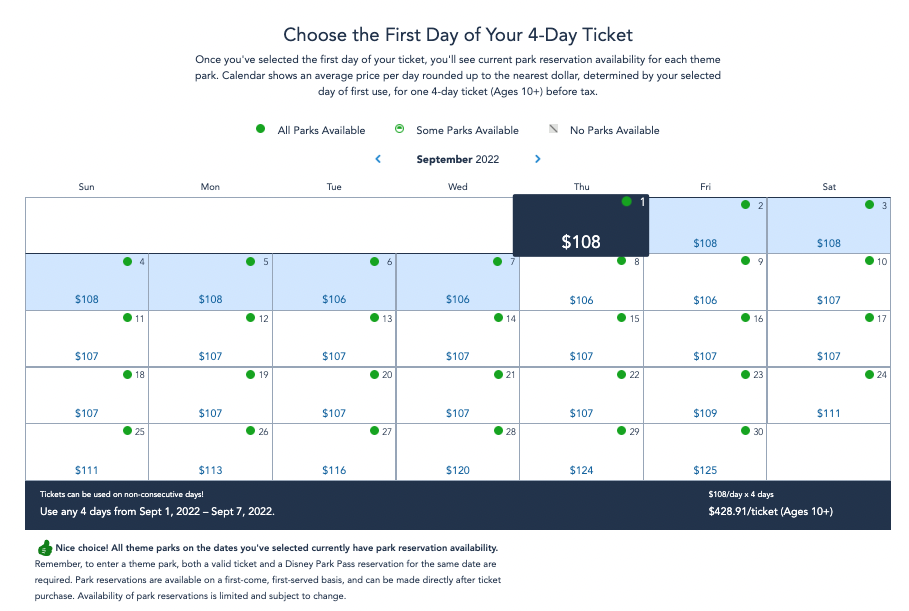Click the No Parks Available legend icon
Viewport: 909px width, 611px height.
[554, 129]
